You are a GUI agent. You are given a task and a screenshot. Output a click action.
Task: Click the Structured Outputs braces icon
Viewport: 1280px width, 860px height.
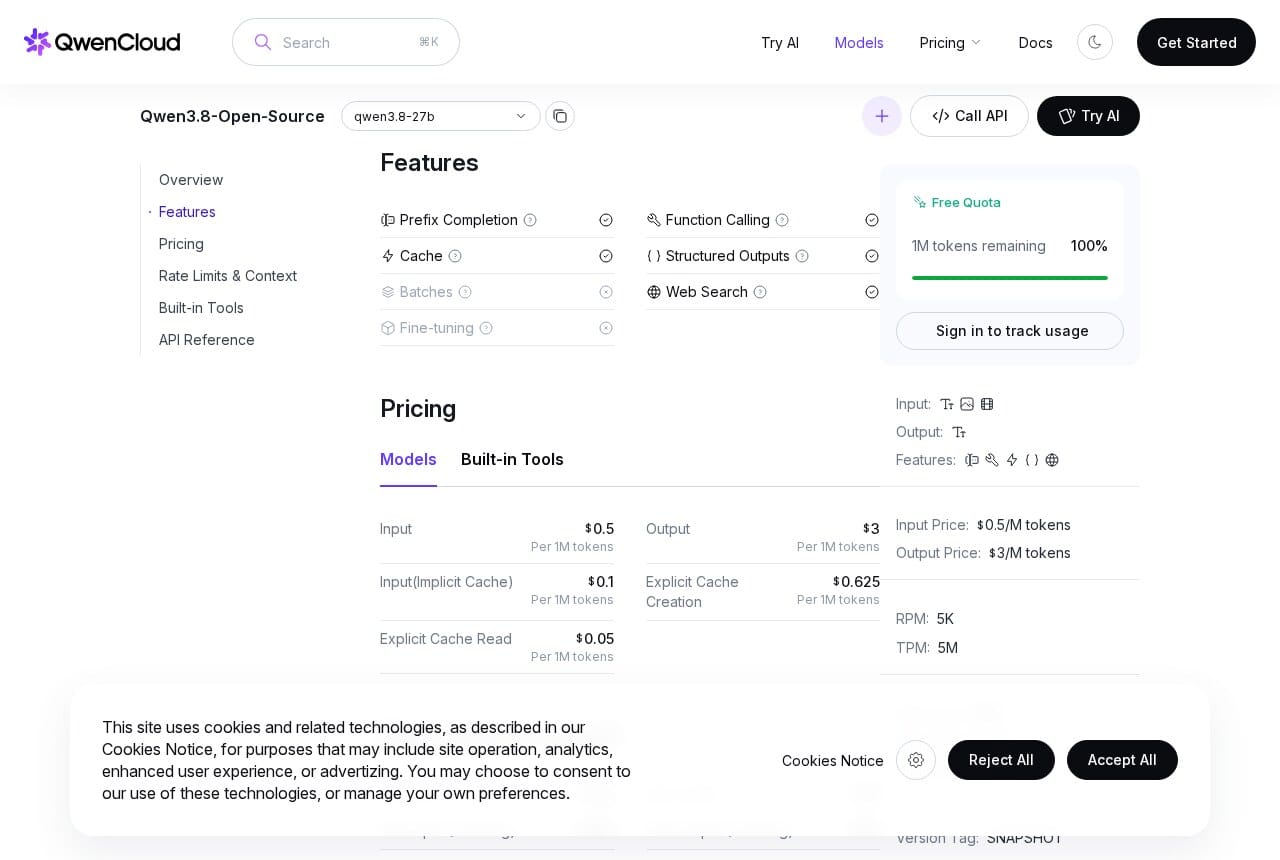[x=654, y=256]
